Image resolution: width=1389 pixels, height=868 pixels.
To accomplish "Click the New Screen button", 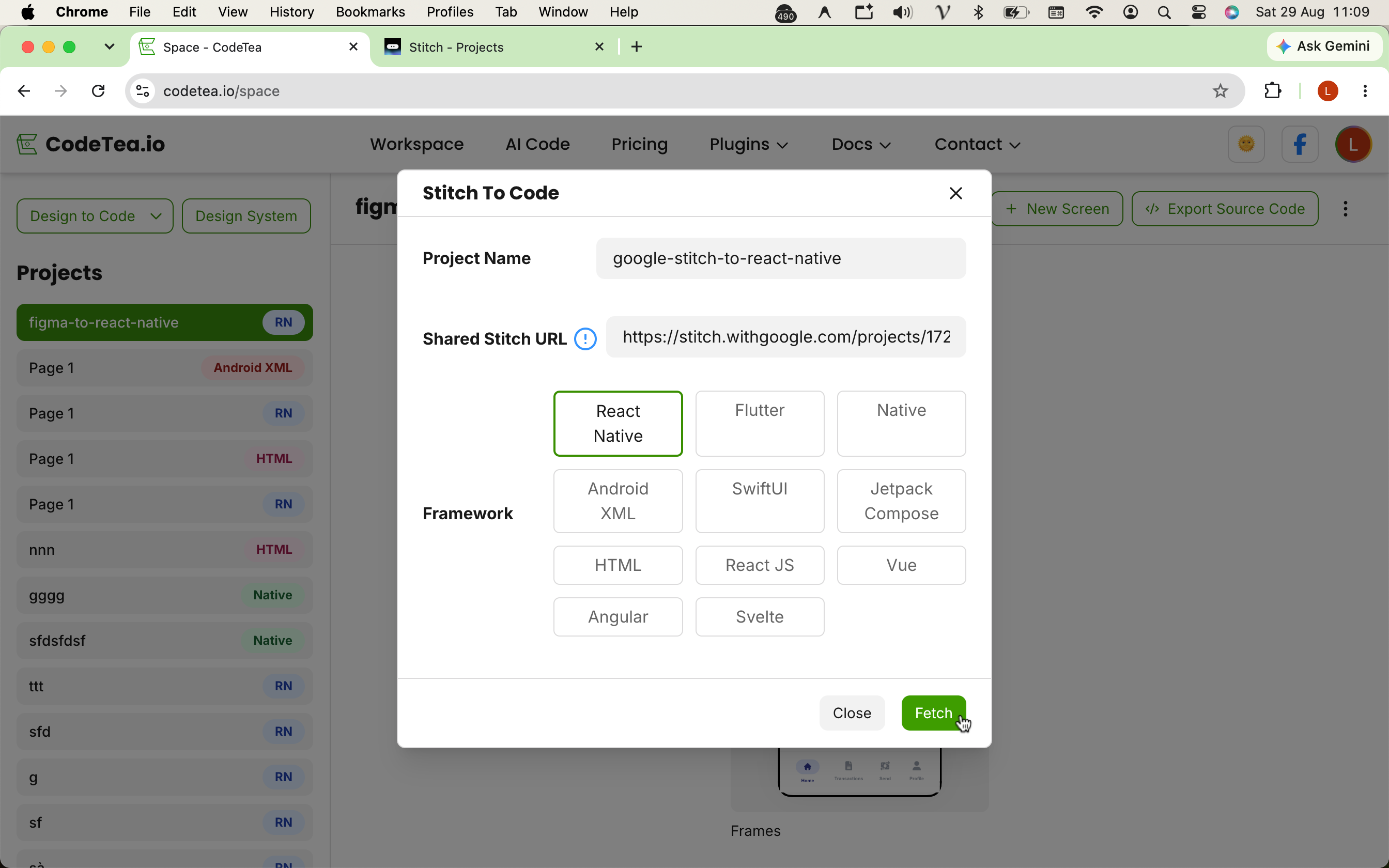I will coord(1057,209).
